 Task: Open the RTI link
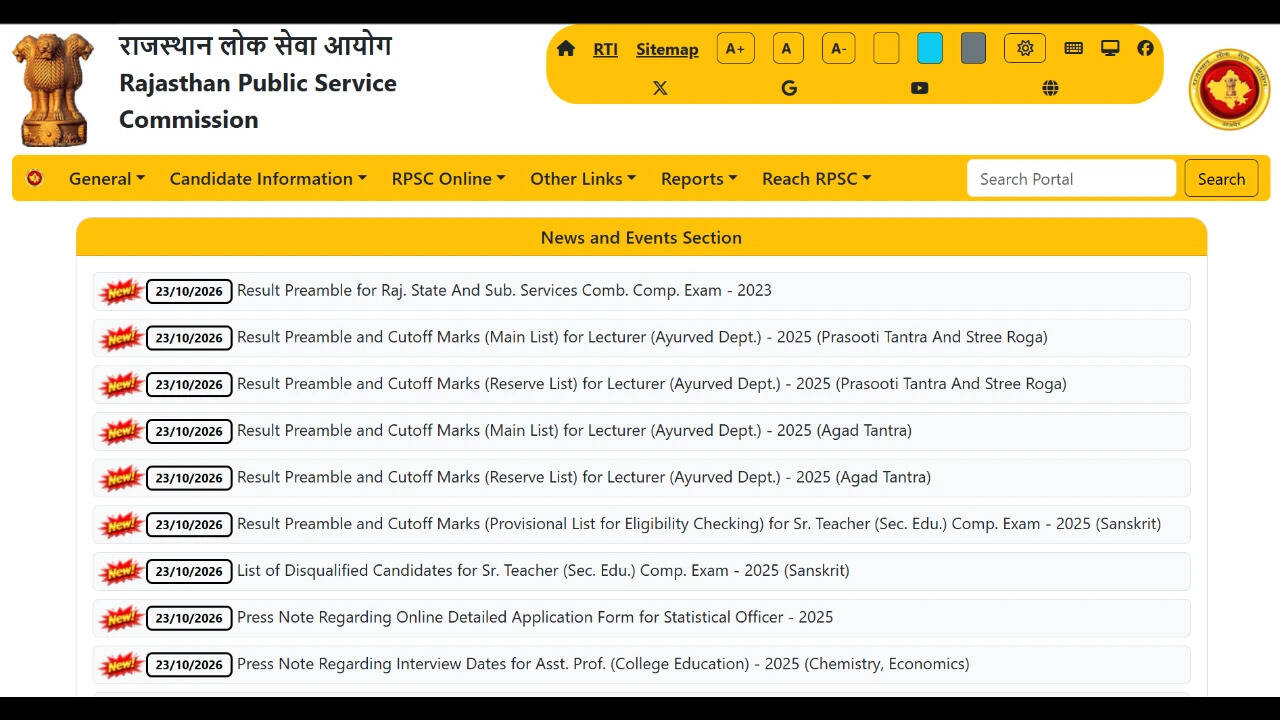tap(605, 49)
